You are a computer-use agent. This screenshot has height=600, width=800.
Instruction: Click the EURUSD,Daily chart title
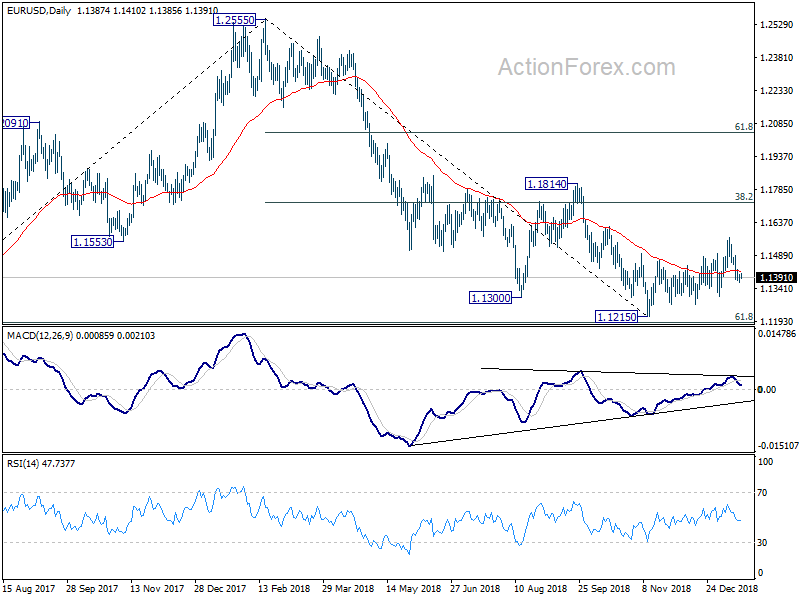click(x=39, y=11)
